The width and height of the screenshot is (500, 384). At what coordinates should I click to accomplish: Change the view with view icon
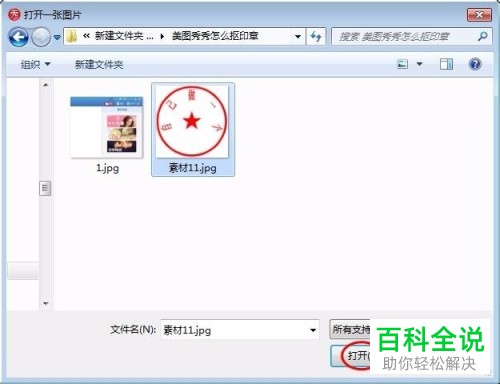click(403, 64)
